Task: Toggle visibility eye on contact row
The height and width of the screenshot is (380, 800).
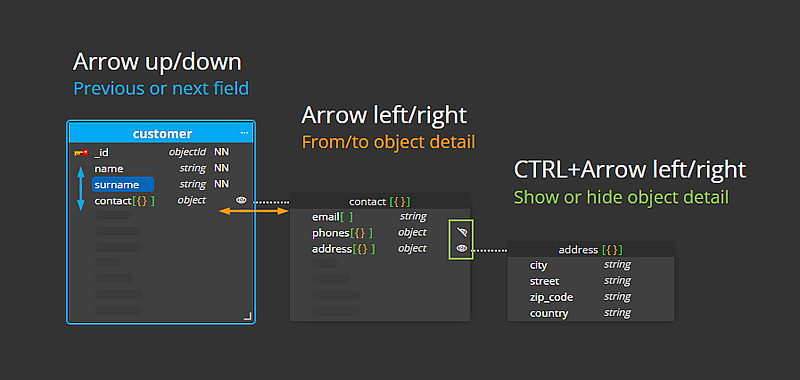Action: (241, 200)
